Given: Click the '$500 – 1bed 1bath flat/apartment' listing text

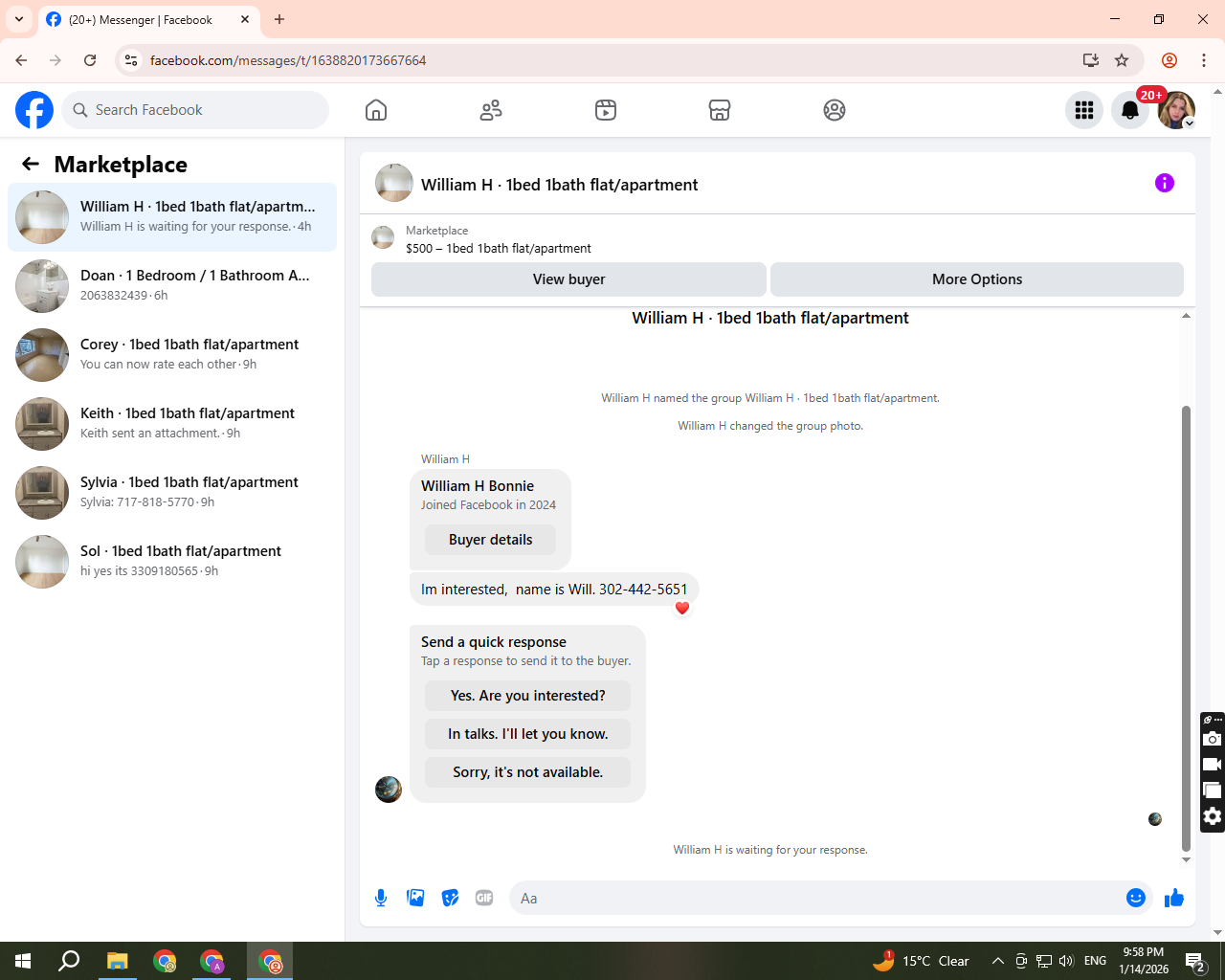Looking at the screenshot, I should tap(498, 248).
